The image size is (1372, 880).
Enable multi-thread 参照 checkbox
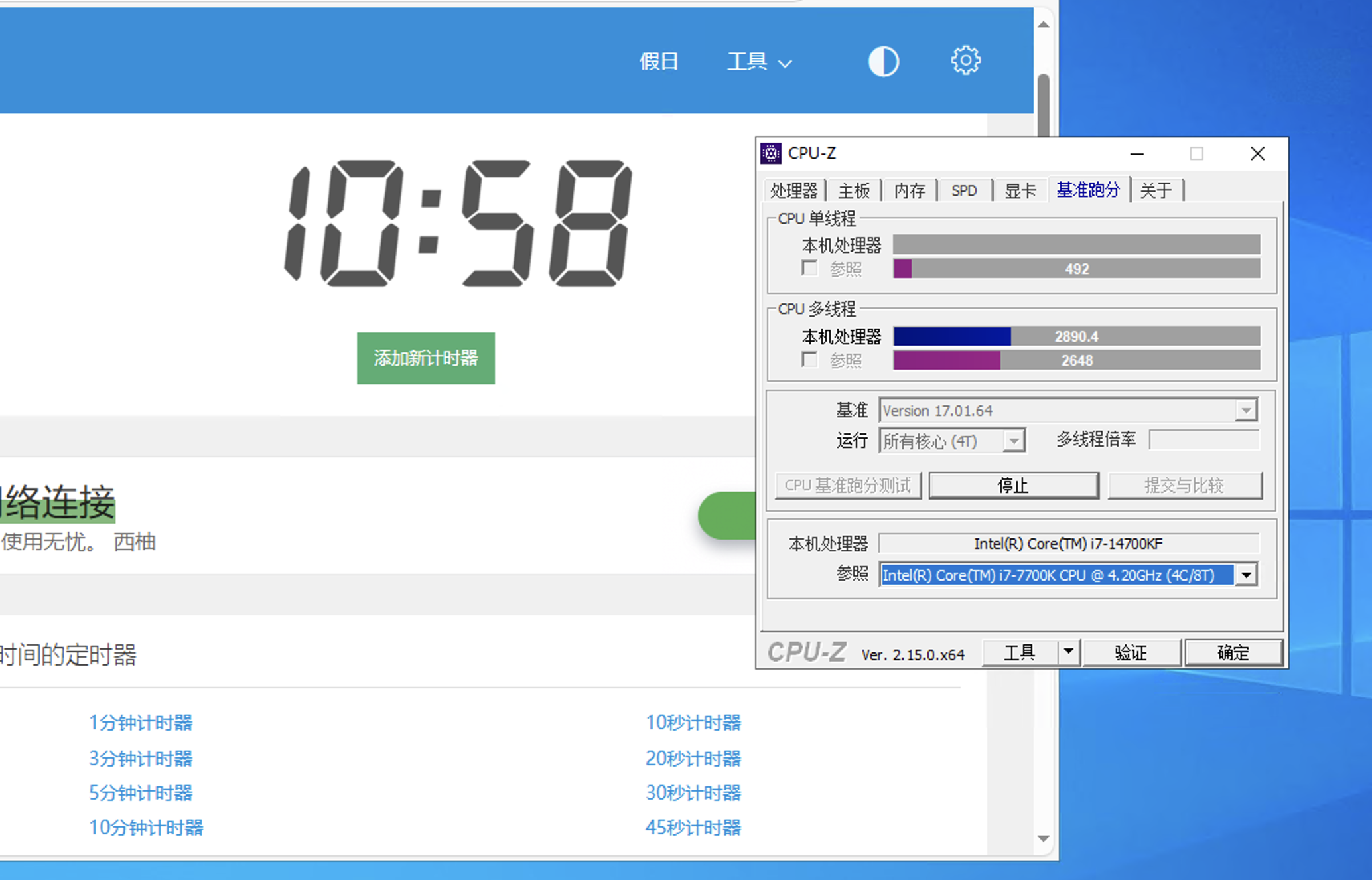click(x=809, y=360)
